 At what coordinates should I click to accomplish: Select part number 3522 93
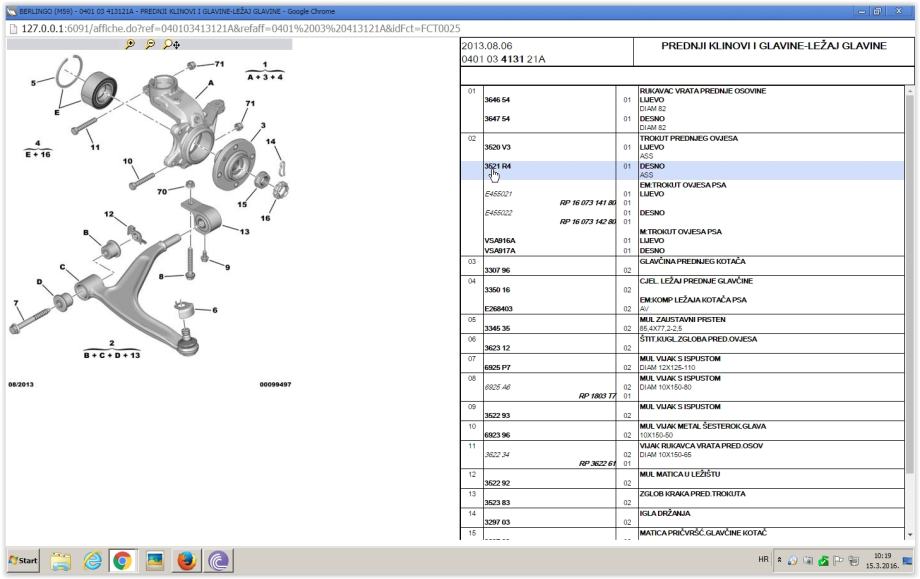(497, 415)
